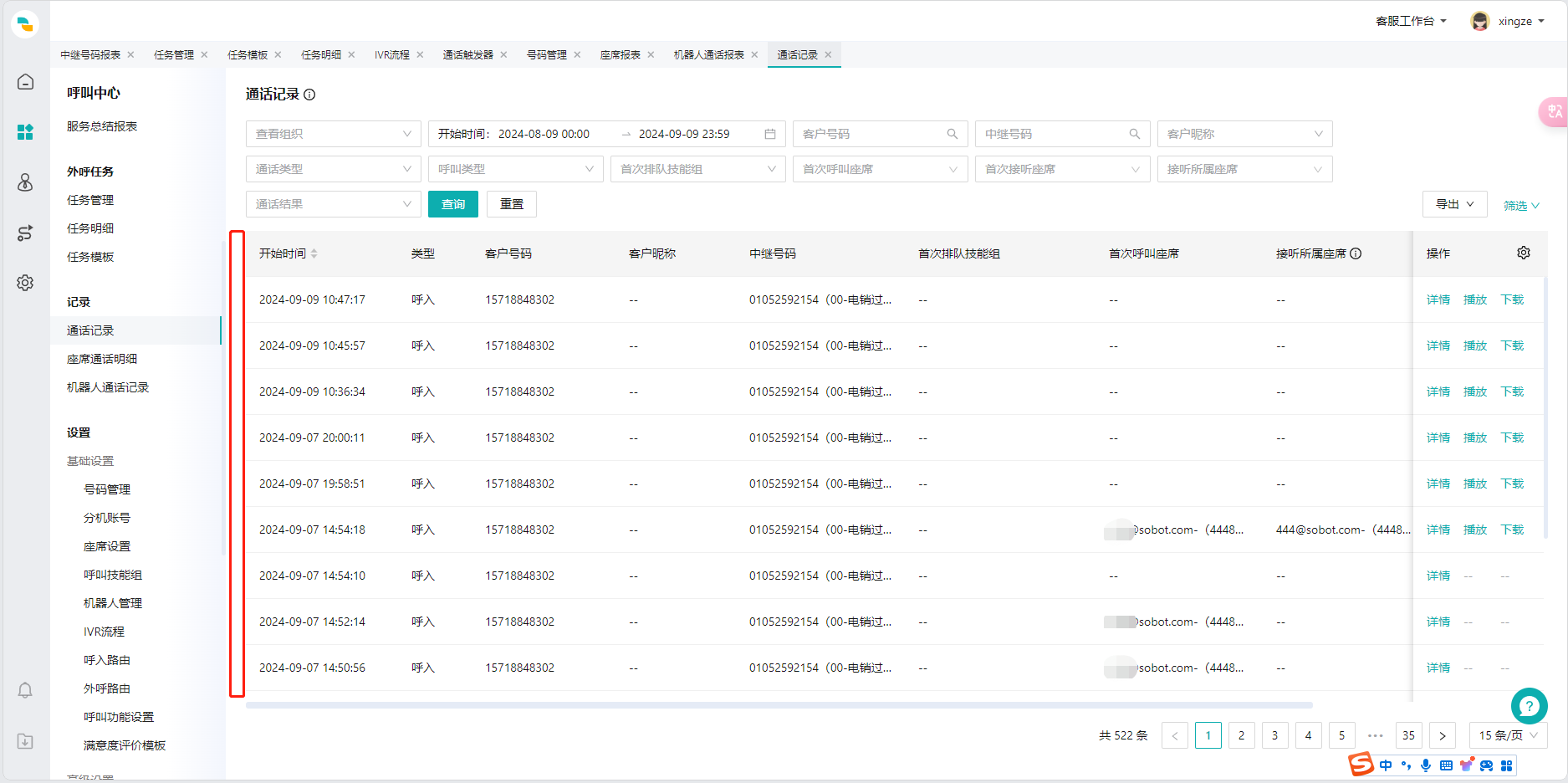
Task: Click info icon beside 接听所属座席 header
Action: tap(1356, 253)
